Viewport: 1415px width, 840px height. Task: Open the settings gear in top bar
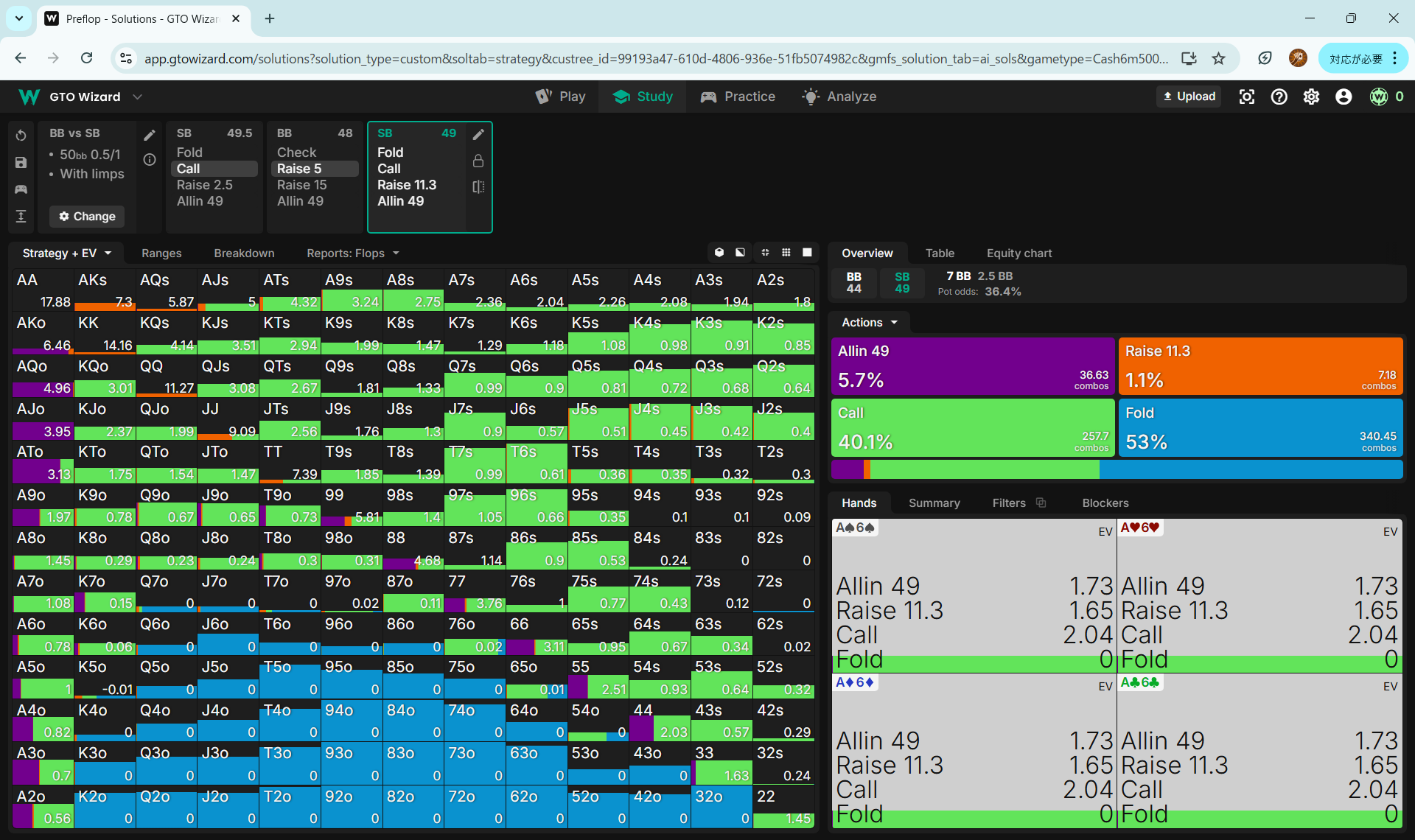point(1311,97)
